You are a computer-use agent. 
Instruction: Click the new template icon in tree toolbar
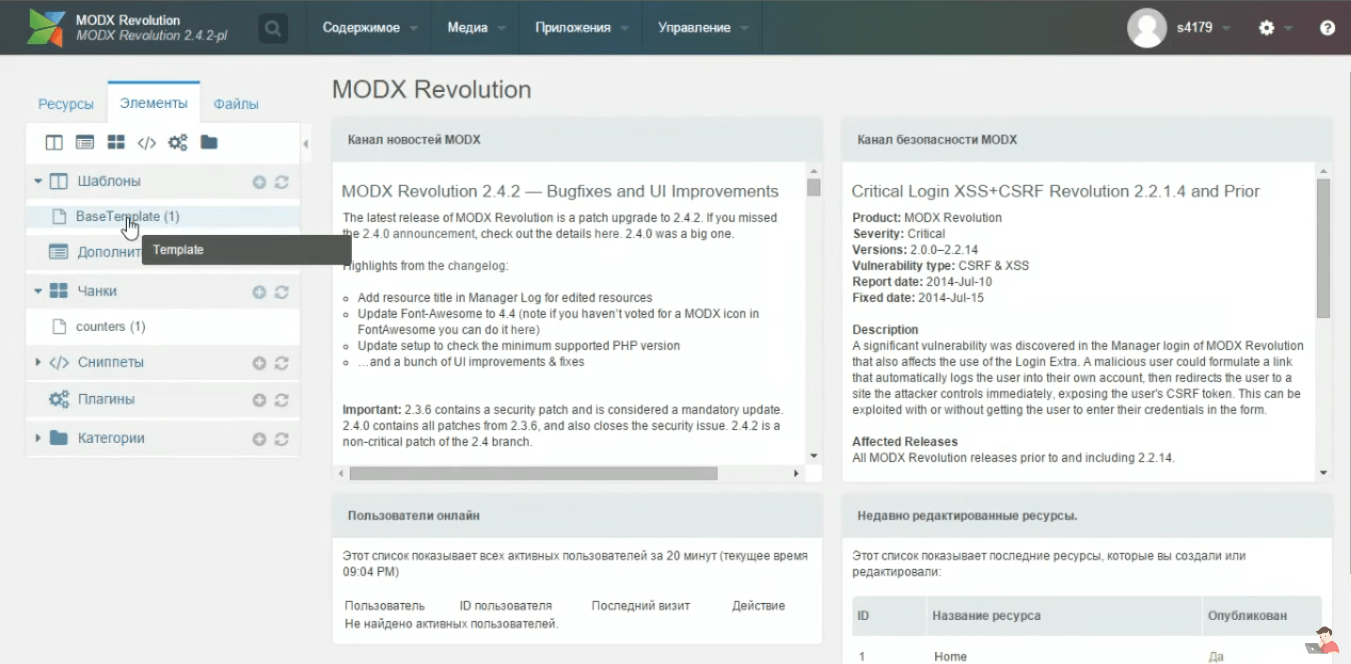pyautogui.click(x=54, y=143)
